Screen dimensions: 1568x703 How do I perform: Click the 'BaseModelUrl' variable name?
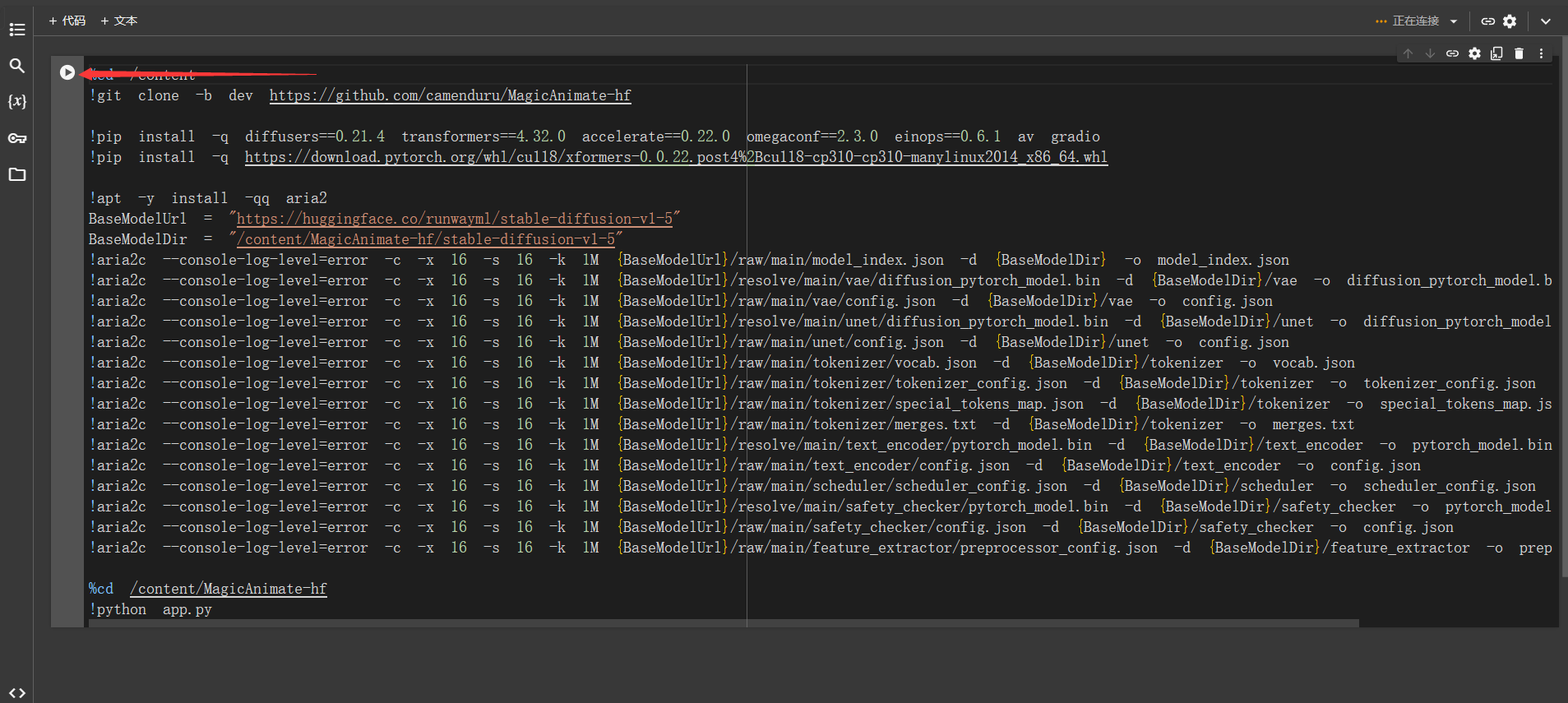point(137,219)
